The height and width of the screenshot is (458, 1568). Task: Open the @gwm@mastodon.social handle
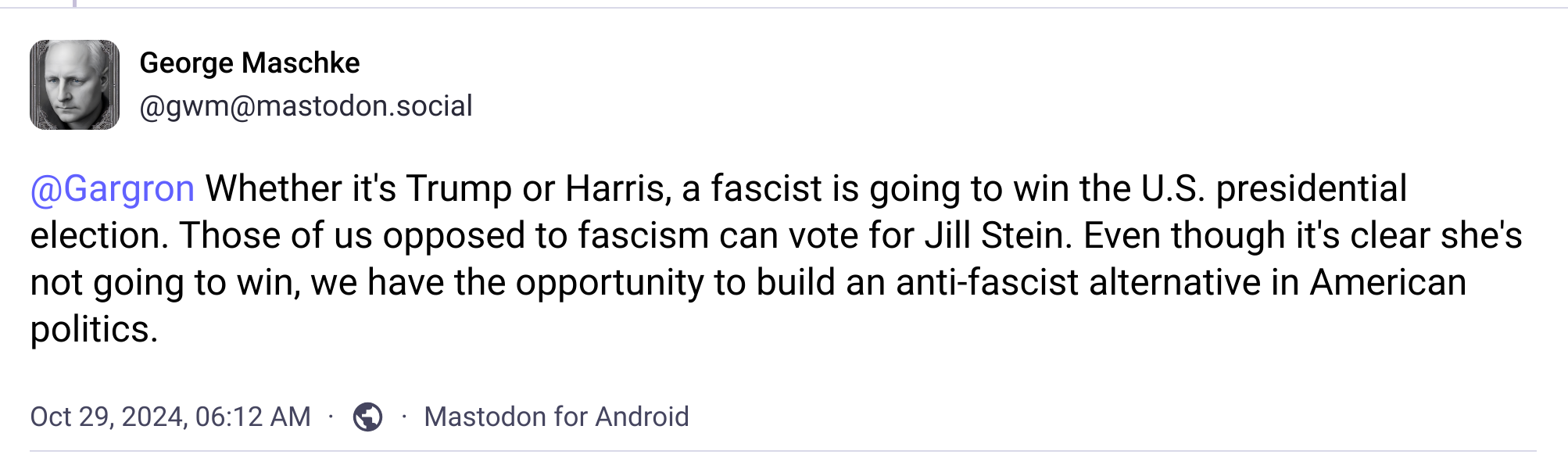306,106
